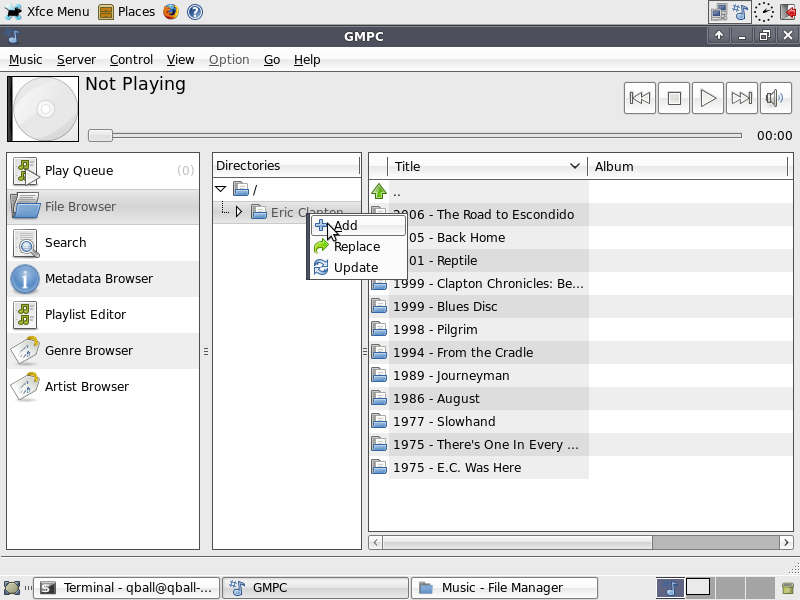Click folder icon of 1999 - Clapton Chronicles
Screen dimensions: 800x600
point(379,284)
